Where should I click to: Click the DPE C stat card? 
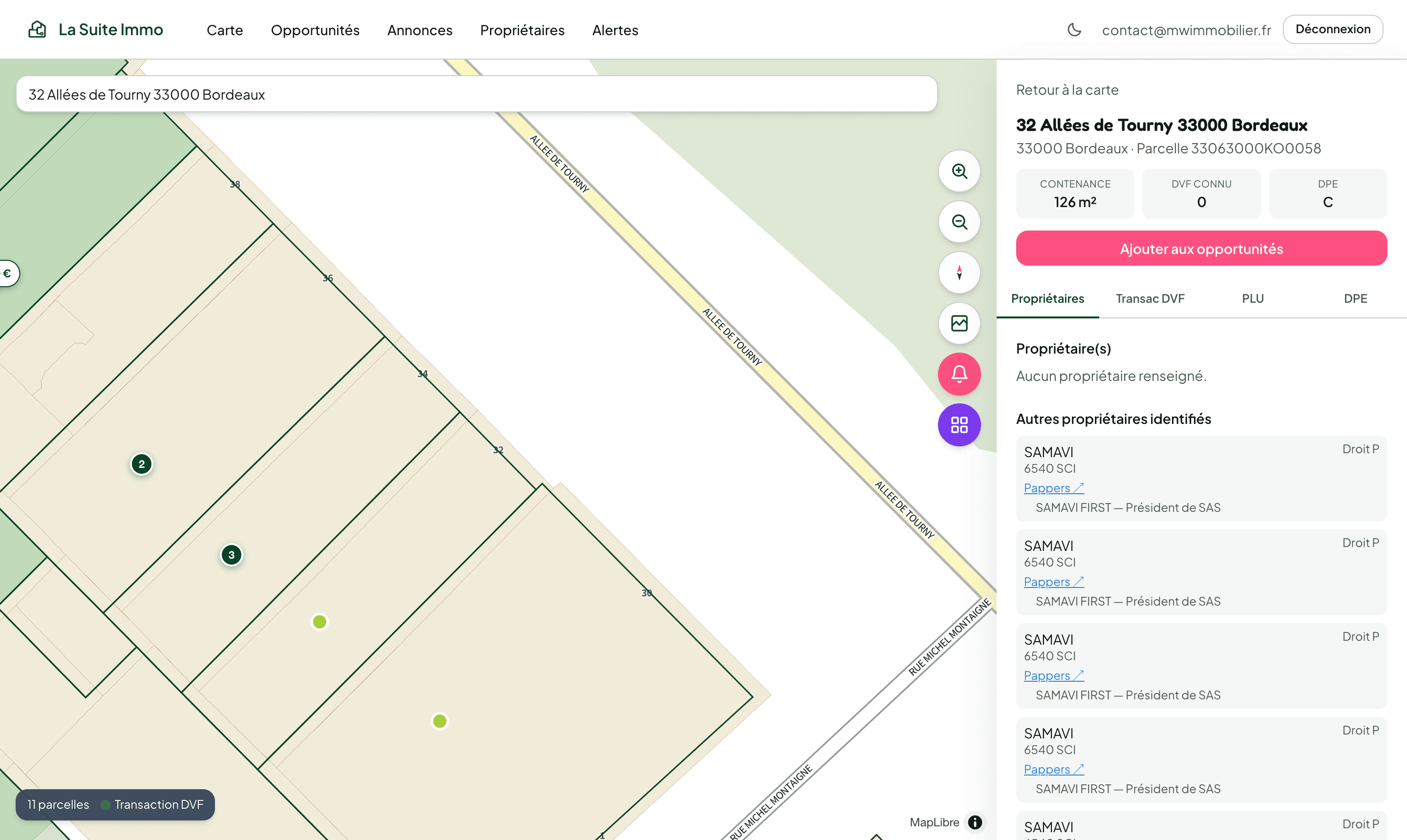click(1328, 193)
